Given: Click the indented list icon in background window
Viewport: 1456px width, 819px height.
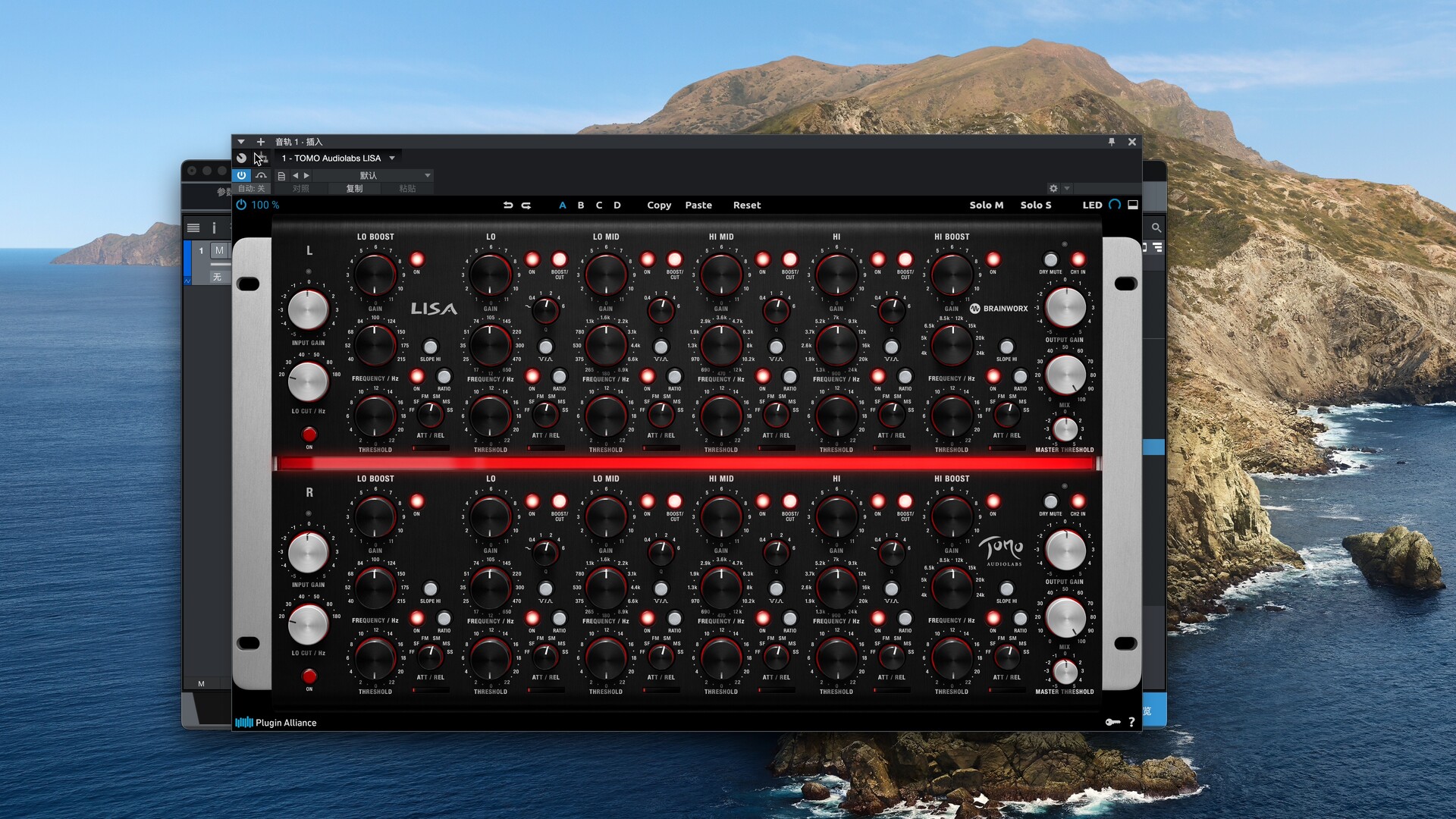Looking at the screenshot, I should pyautogui.click(x=1157, y=247).
